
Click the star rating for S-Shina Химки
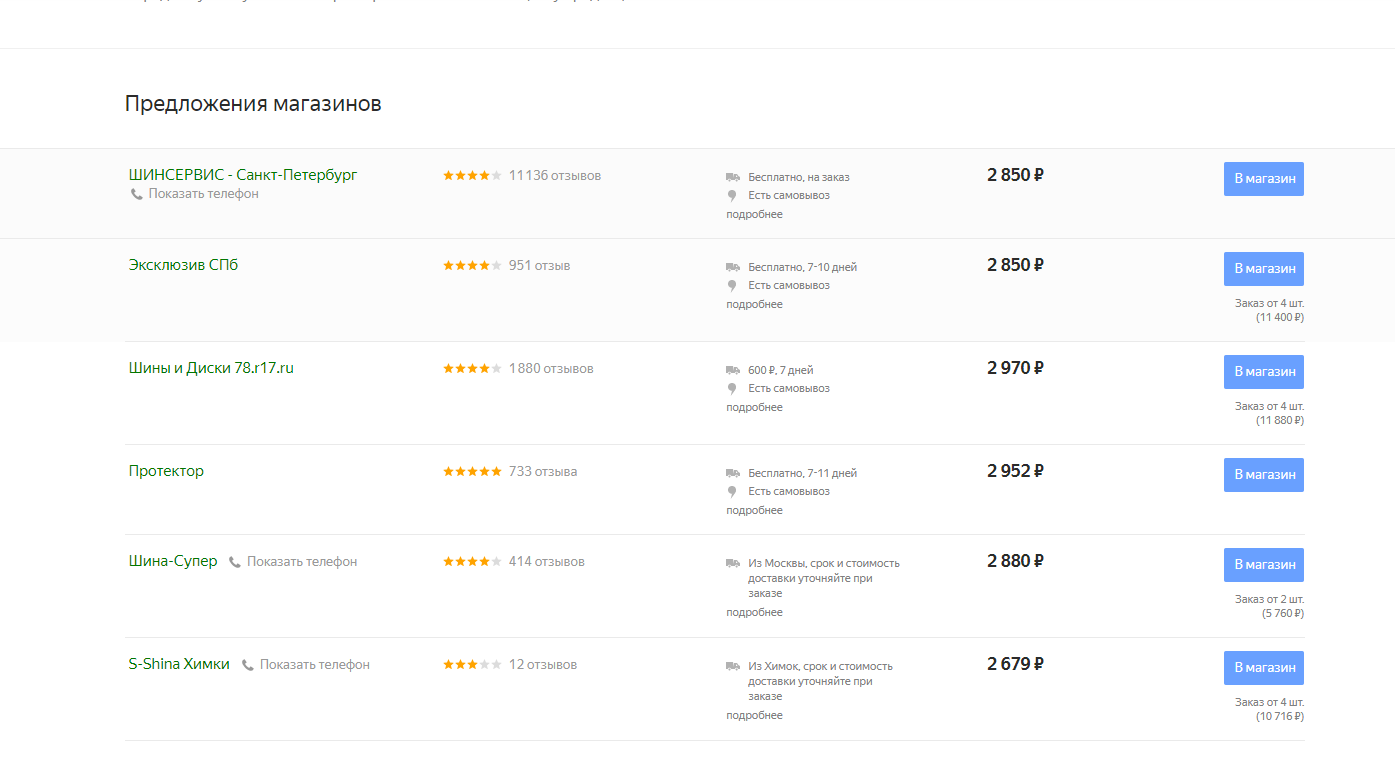[472, 665]
